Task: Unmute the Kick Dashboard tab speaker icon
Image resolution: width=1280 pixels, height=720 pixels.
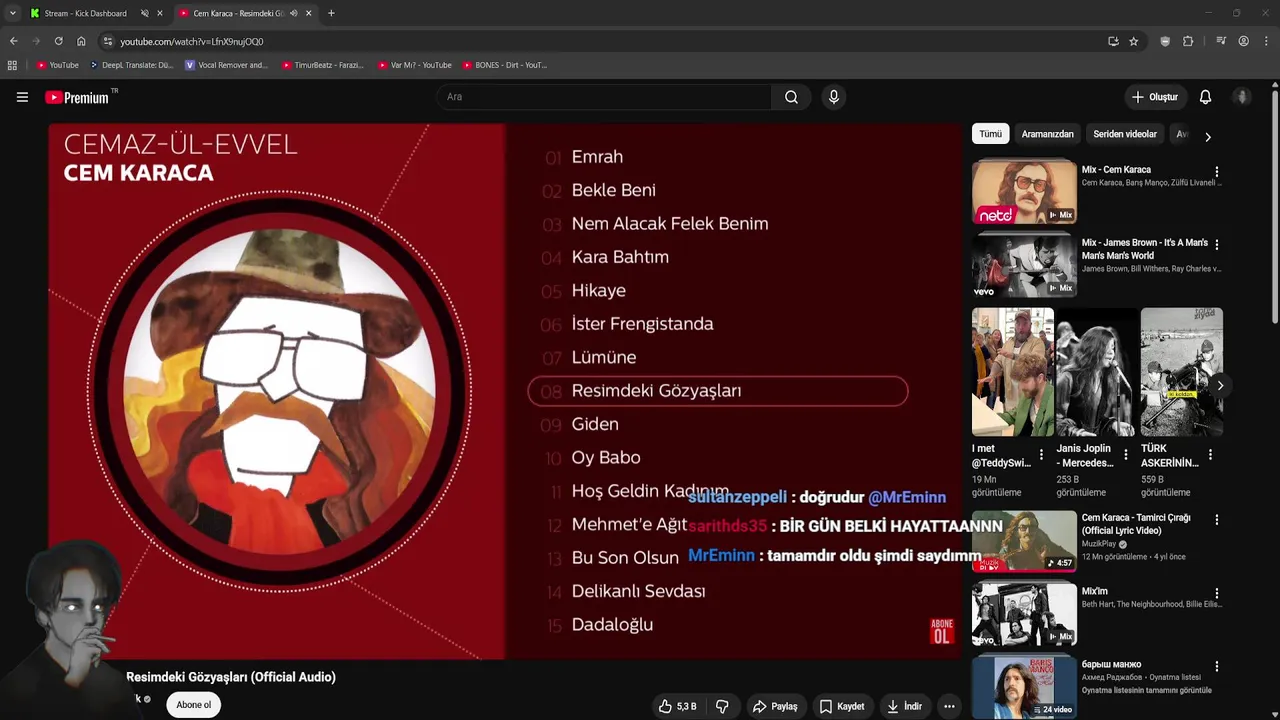Action: (145, 13)
